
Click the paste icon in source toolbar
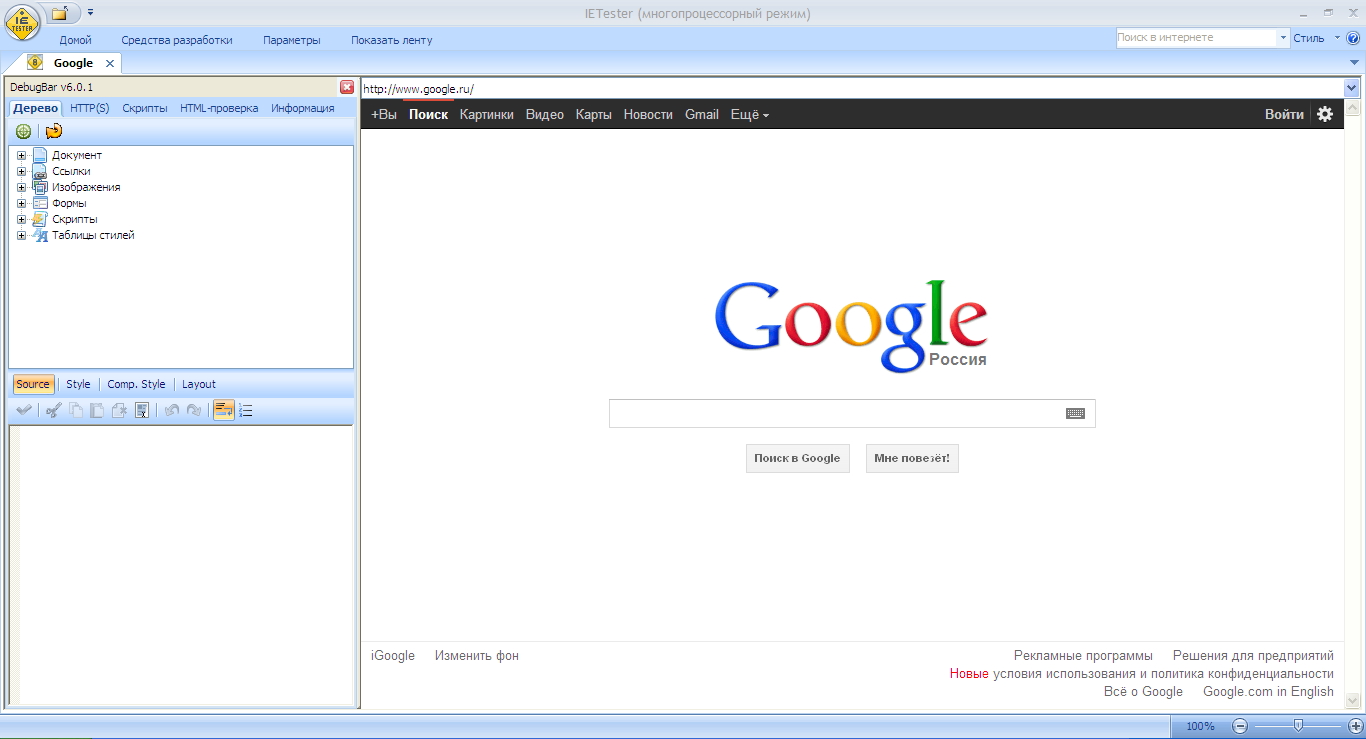(x=97, y=410)
